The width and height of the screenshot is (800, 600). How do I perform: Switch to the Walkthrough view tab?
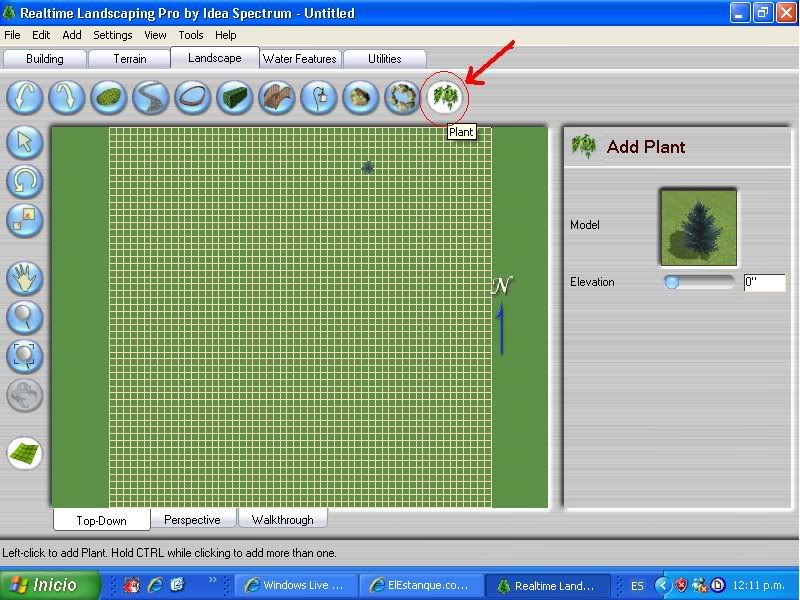tap(283, 519)
